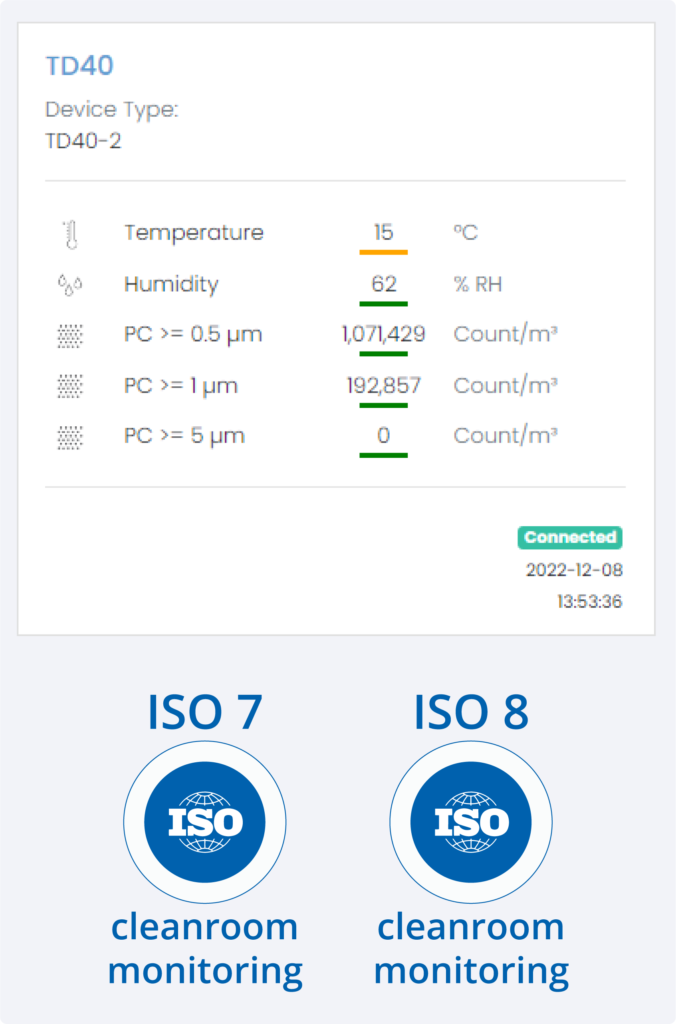This screenshot has width=676, height=1024.
Task: Click the green status bar under Humidity value
Action: point(383,304)
